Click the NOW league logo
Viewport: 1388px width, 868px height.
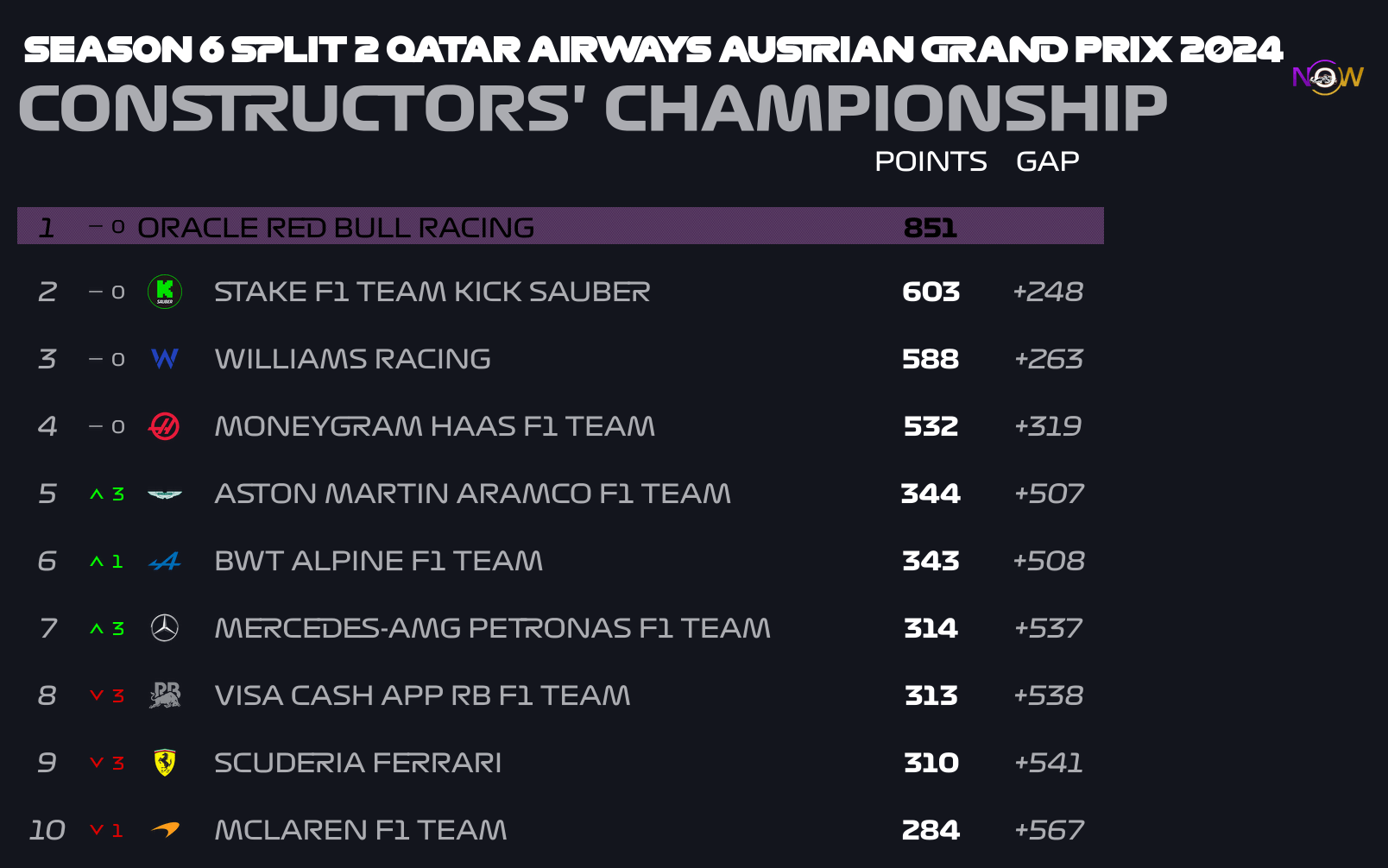point(1328,78)
